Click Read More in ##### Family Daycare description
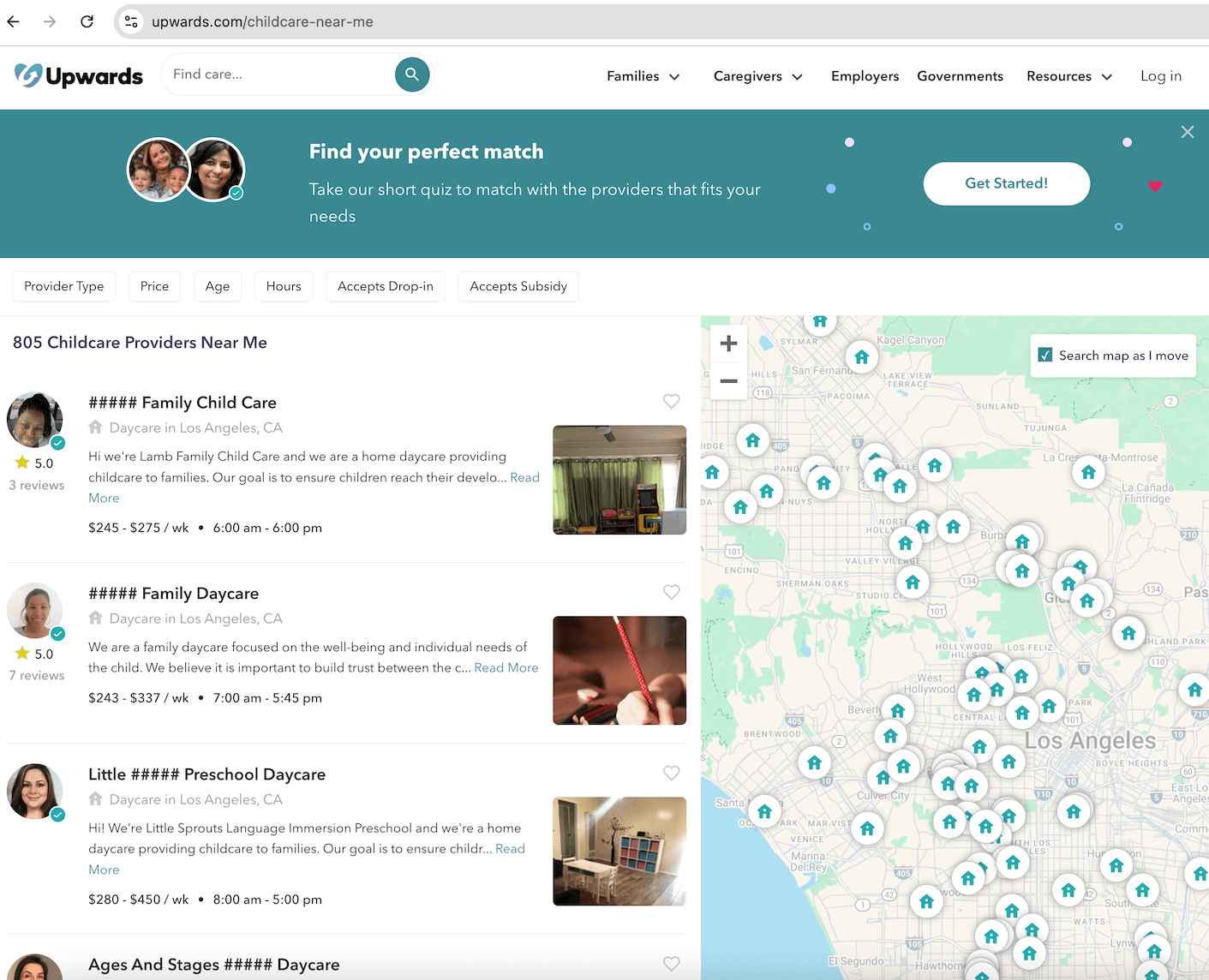This screenshot has height=980, width=1209. pos(506,668)
